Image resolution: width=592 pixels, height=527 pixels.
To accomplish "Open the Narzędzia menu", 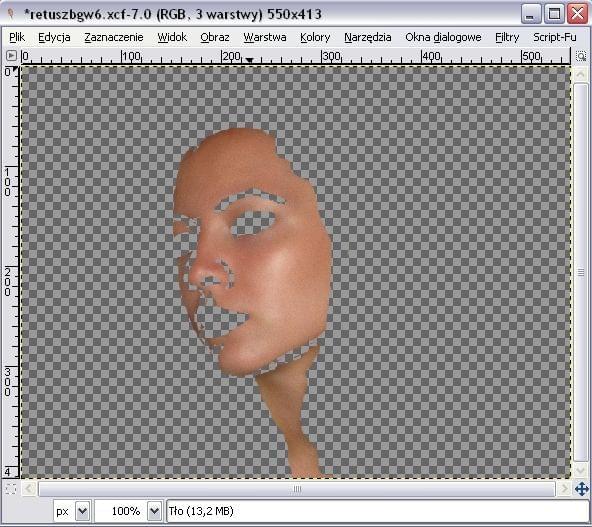I will point(367,37).
